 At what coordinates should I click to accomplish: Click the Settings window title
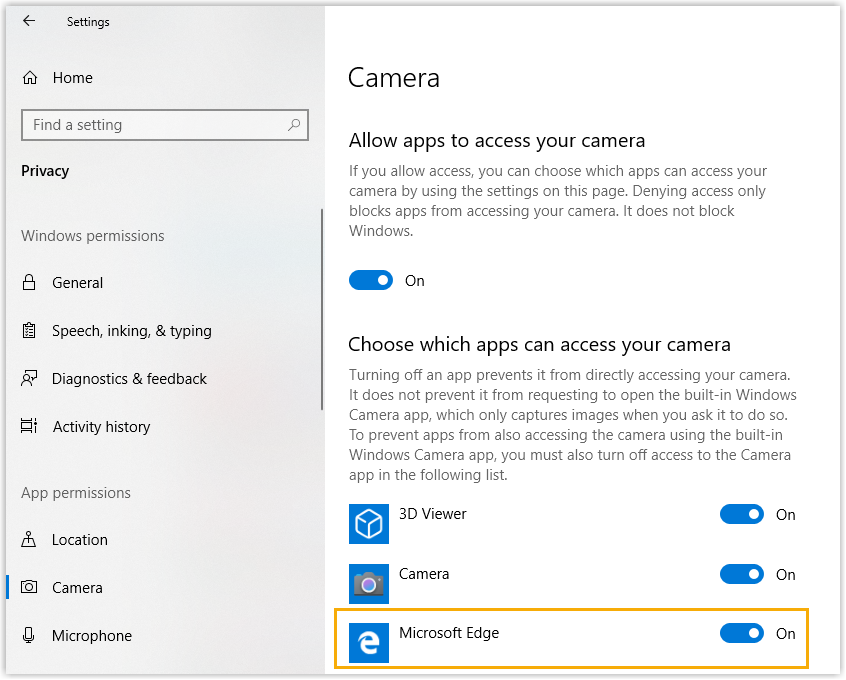point(88,22)
